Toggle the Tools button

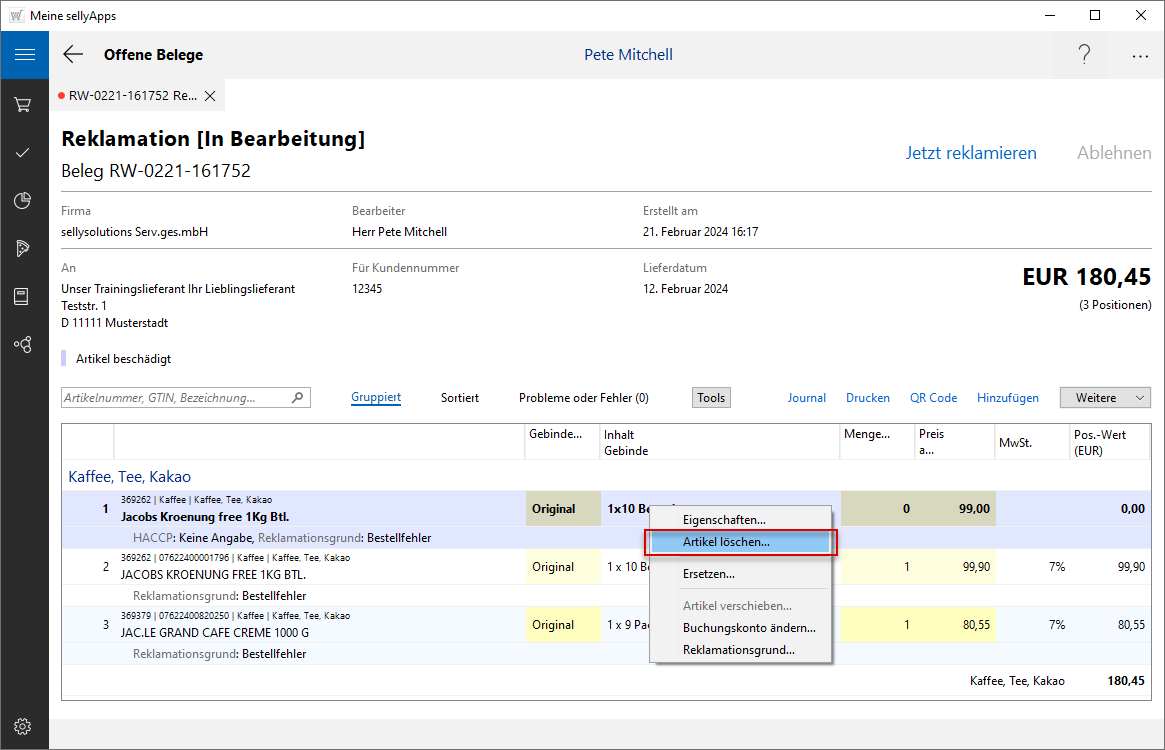coord(711,398)
